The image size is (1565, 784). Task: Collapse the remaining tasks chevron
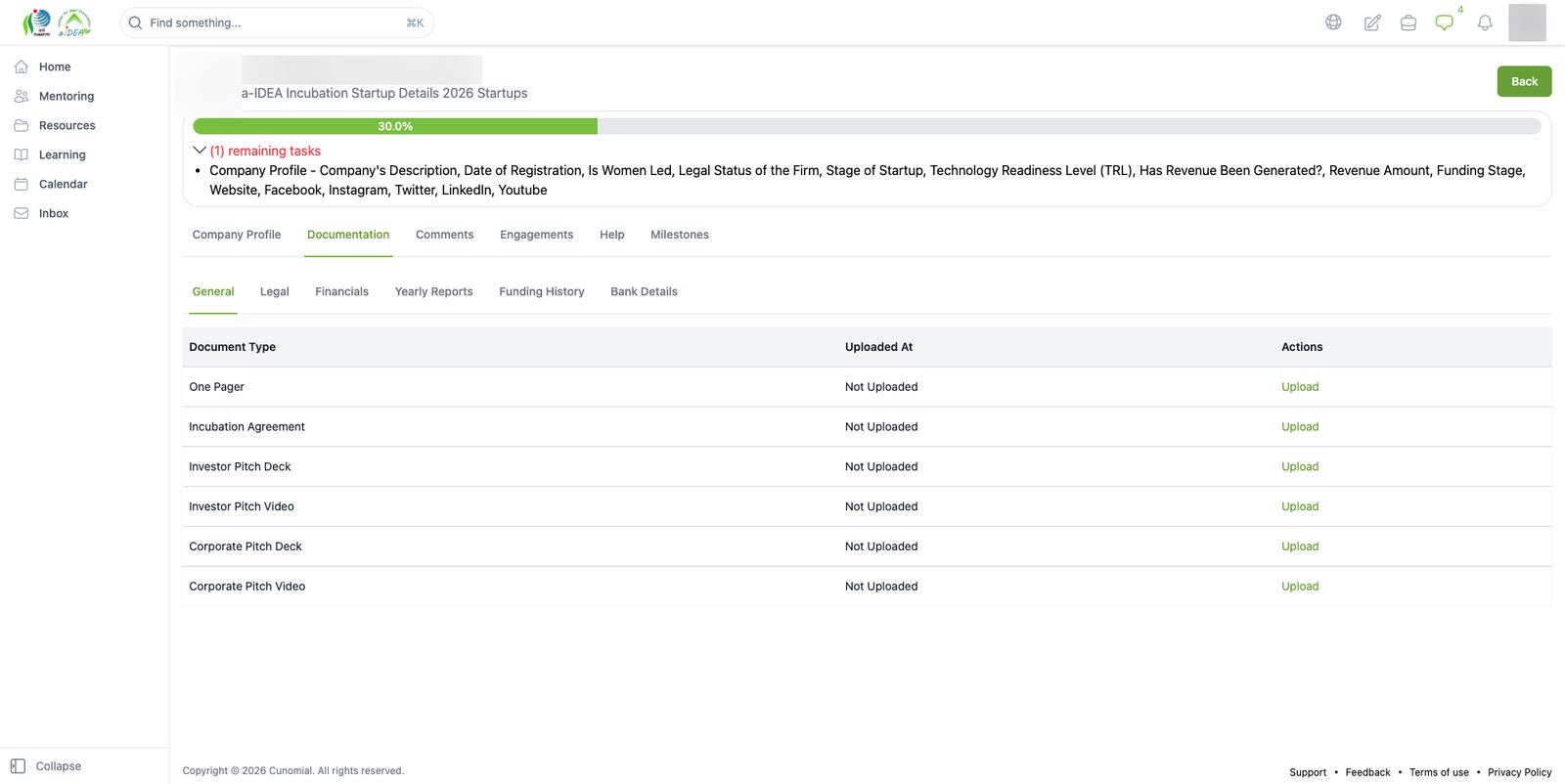tap(200, 151)
